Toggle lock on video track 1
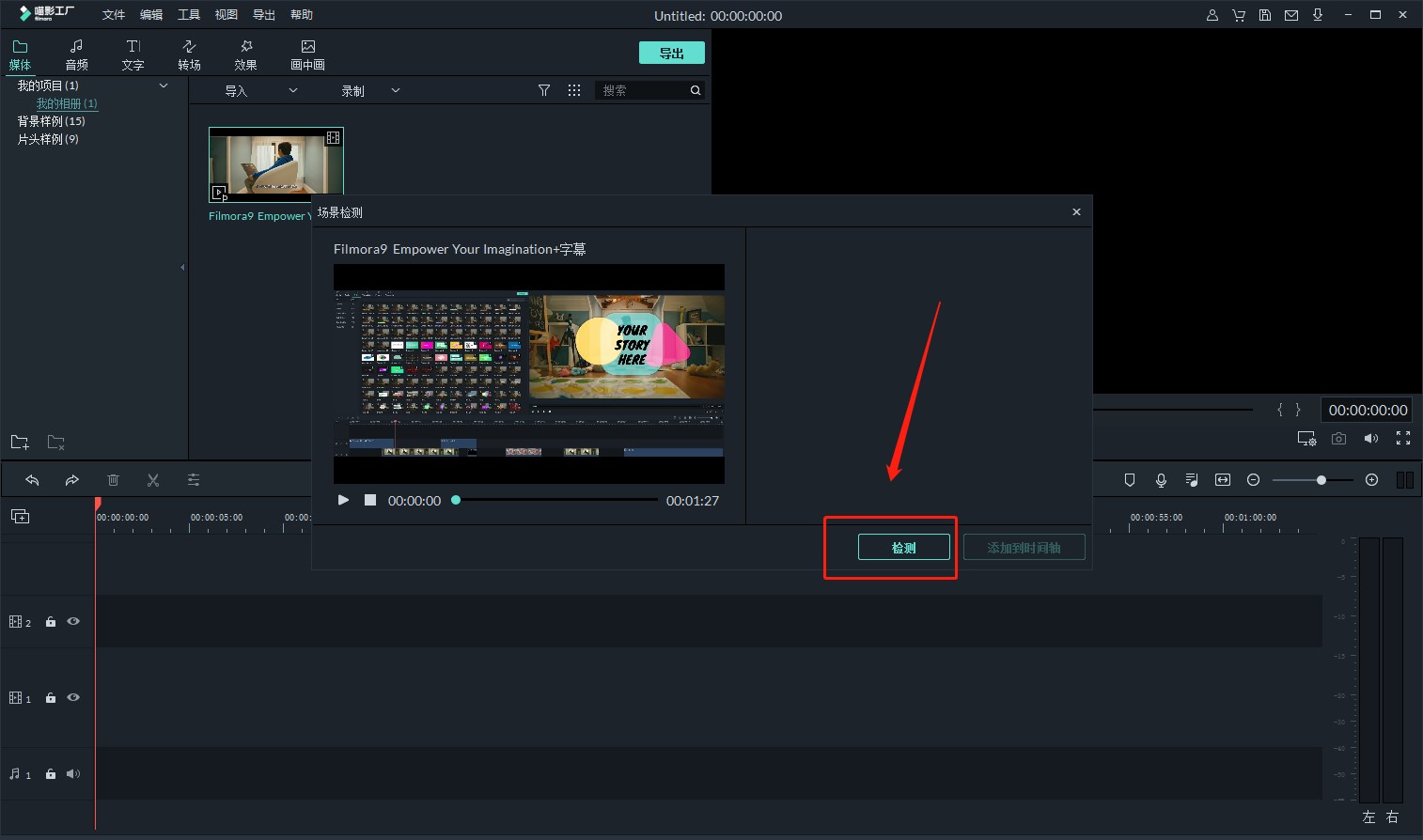Screen dimensions: 1423x840 pyautogui.click(x=51, y=698)
